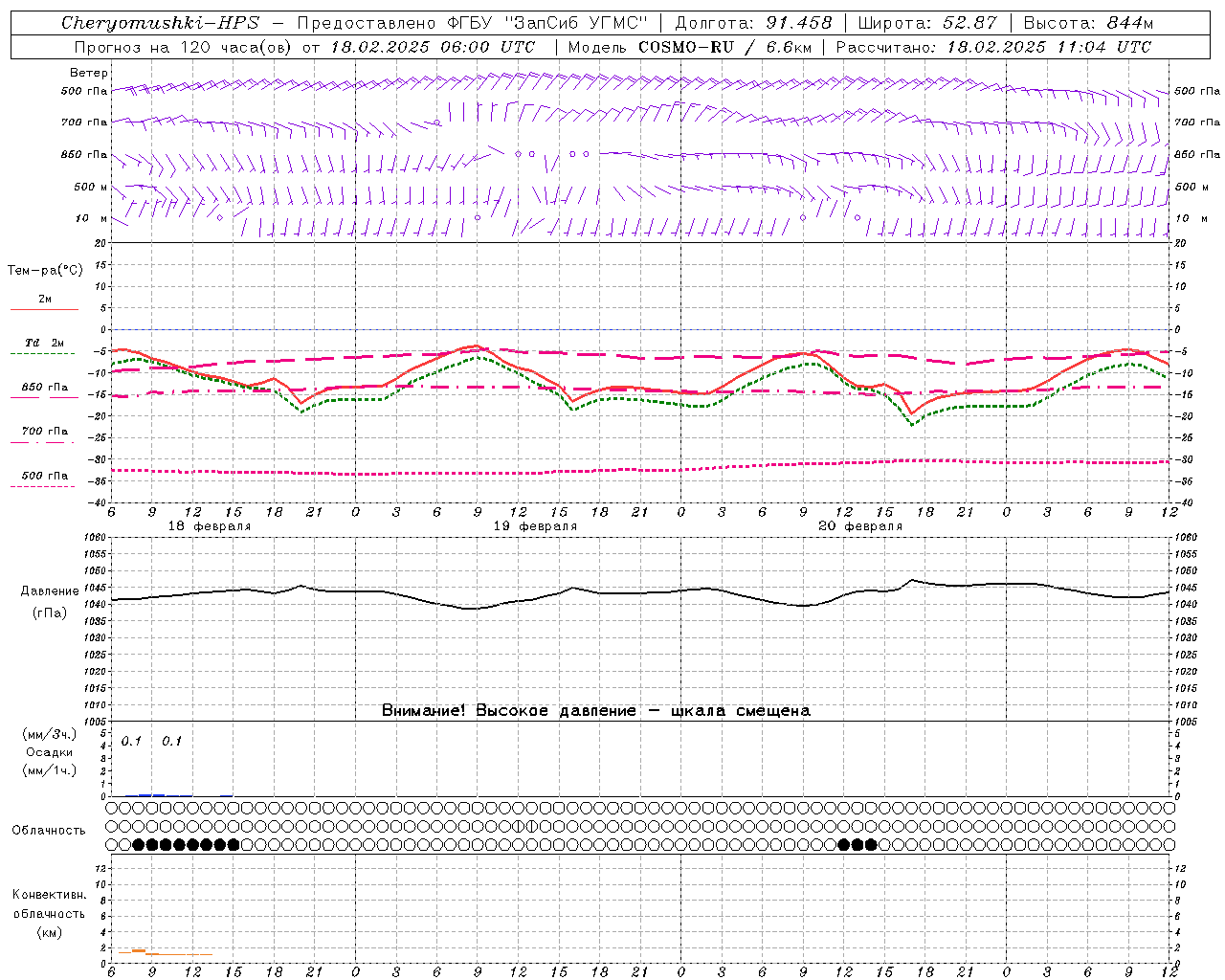Viewport: 1225px width, 980px height.
Task: Click the 19 февраля date label
Action: point(535,526)
